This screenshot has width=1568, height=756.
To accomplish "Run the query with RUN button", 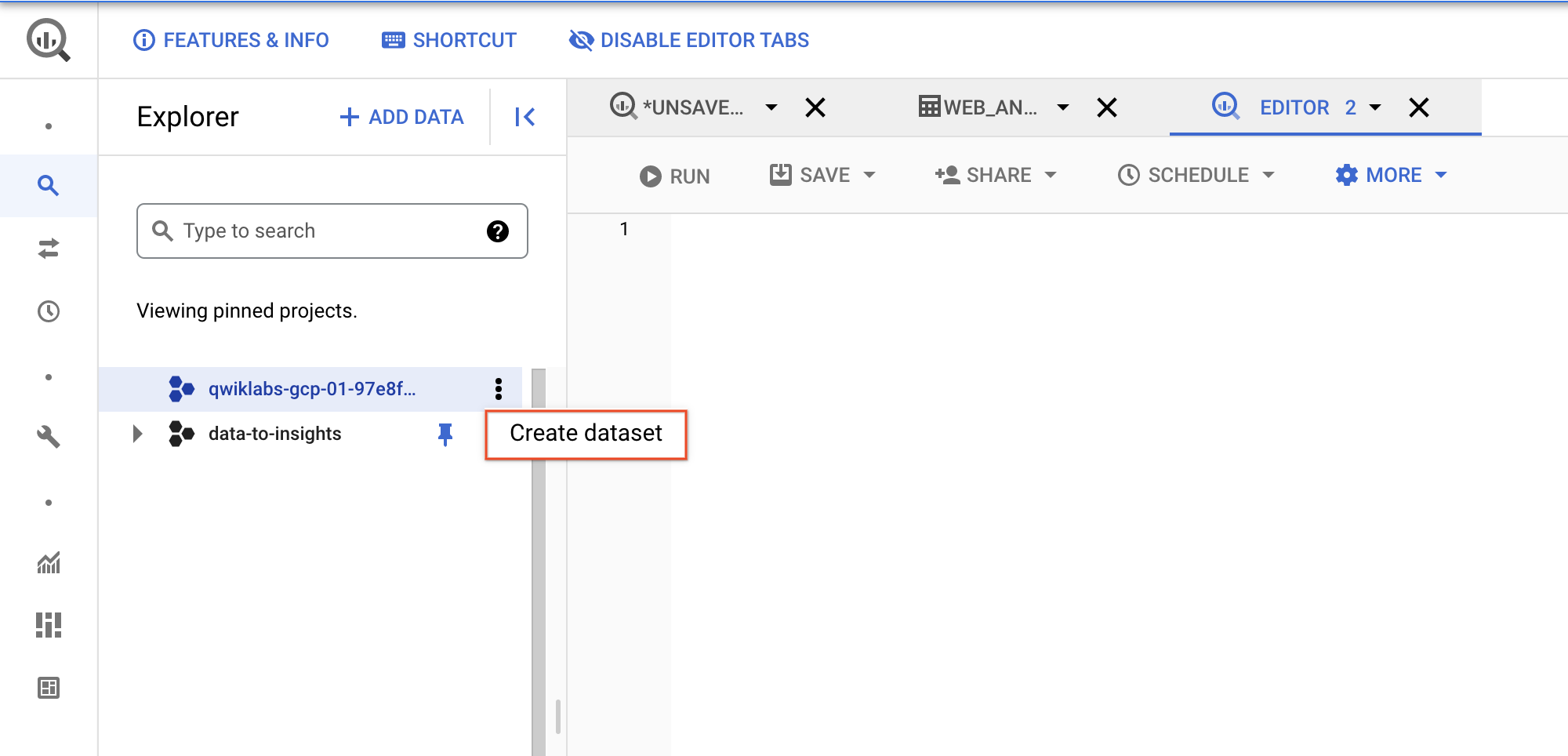I will pyautogui.click(x=675, y=176).
